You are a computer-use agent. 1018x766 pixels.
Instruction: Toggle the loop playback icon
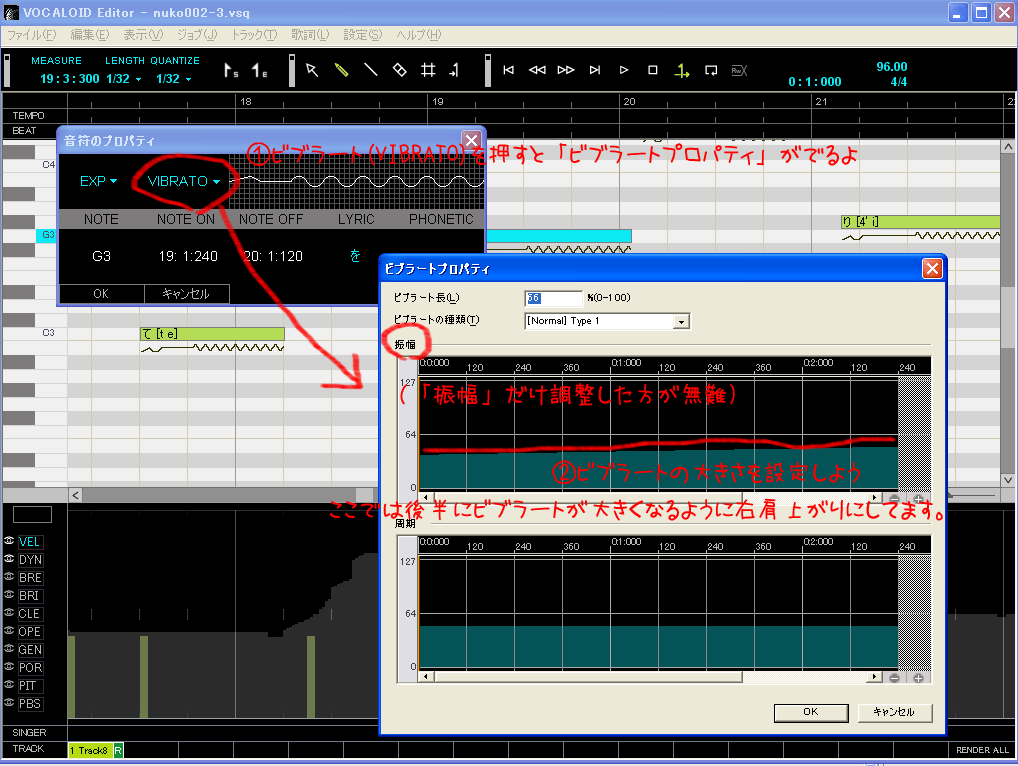click(x=711, y=70)
